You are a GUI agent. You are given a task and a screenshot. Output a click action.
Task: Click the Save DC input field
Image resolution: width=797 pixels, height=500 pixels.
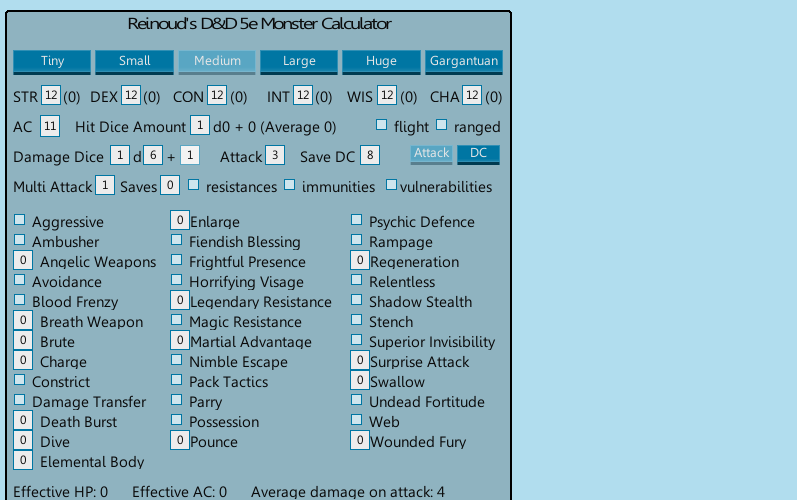(x=370, y=155)
